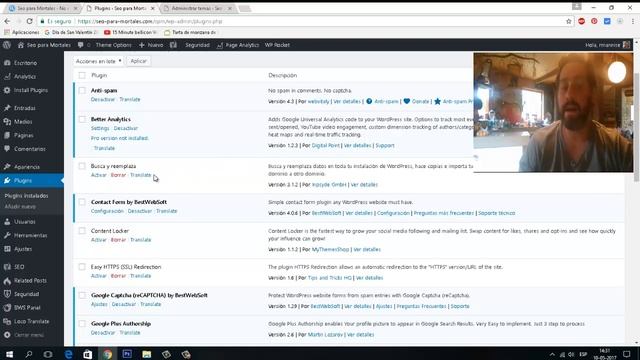Open Page Analytics in admin bar
This screenshot has width=640, height=360.
coord(238,45)
